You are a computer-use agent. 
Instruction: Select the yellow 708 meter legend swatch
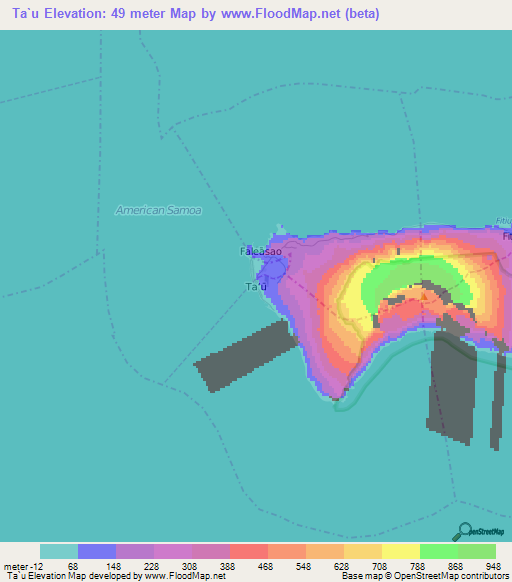coord(401,552)
